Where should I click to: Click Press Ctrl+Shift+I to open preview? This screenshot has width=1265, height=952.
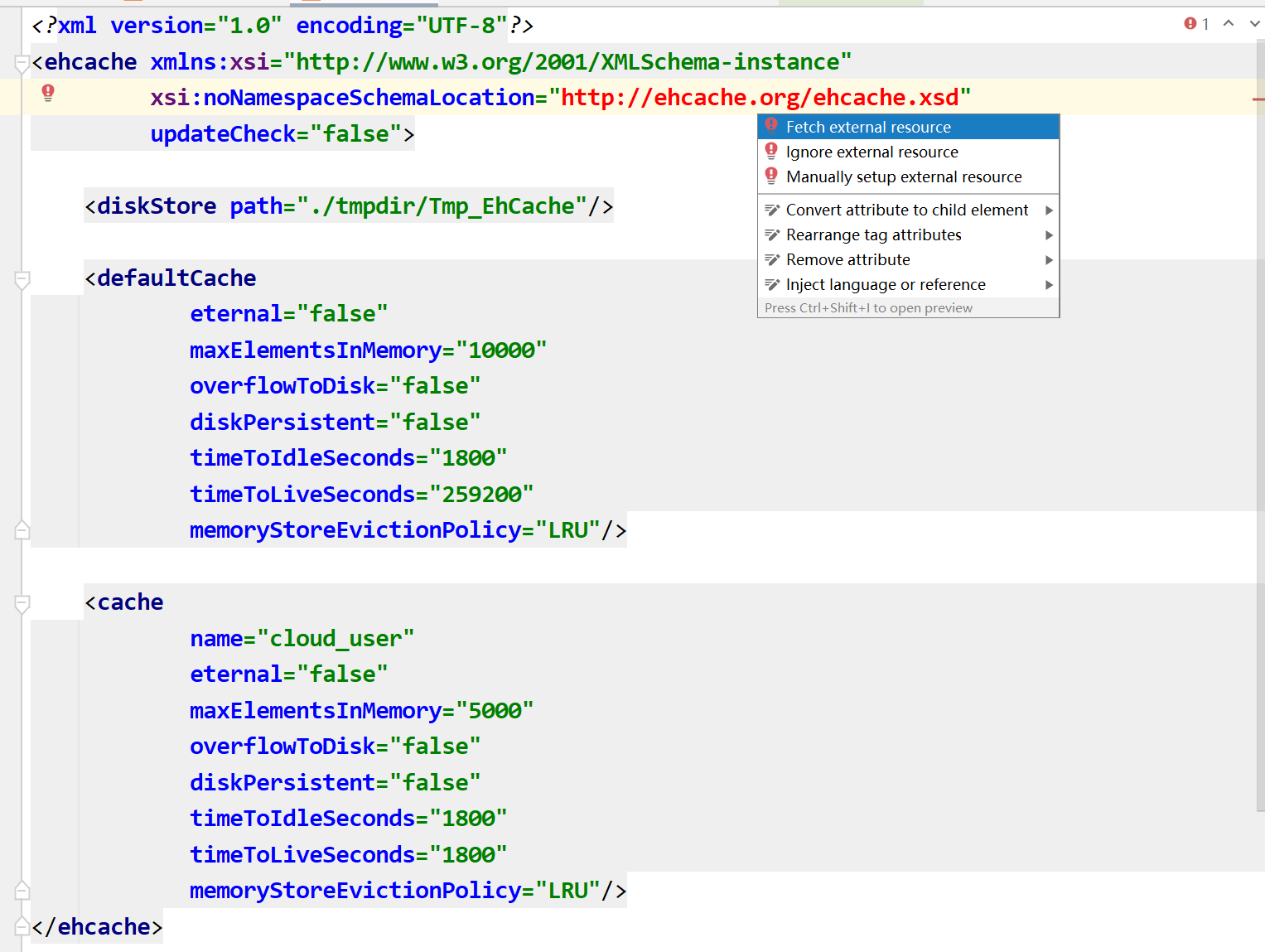(867, 307)
